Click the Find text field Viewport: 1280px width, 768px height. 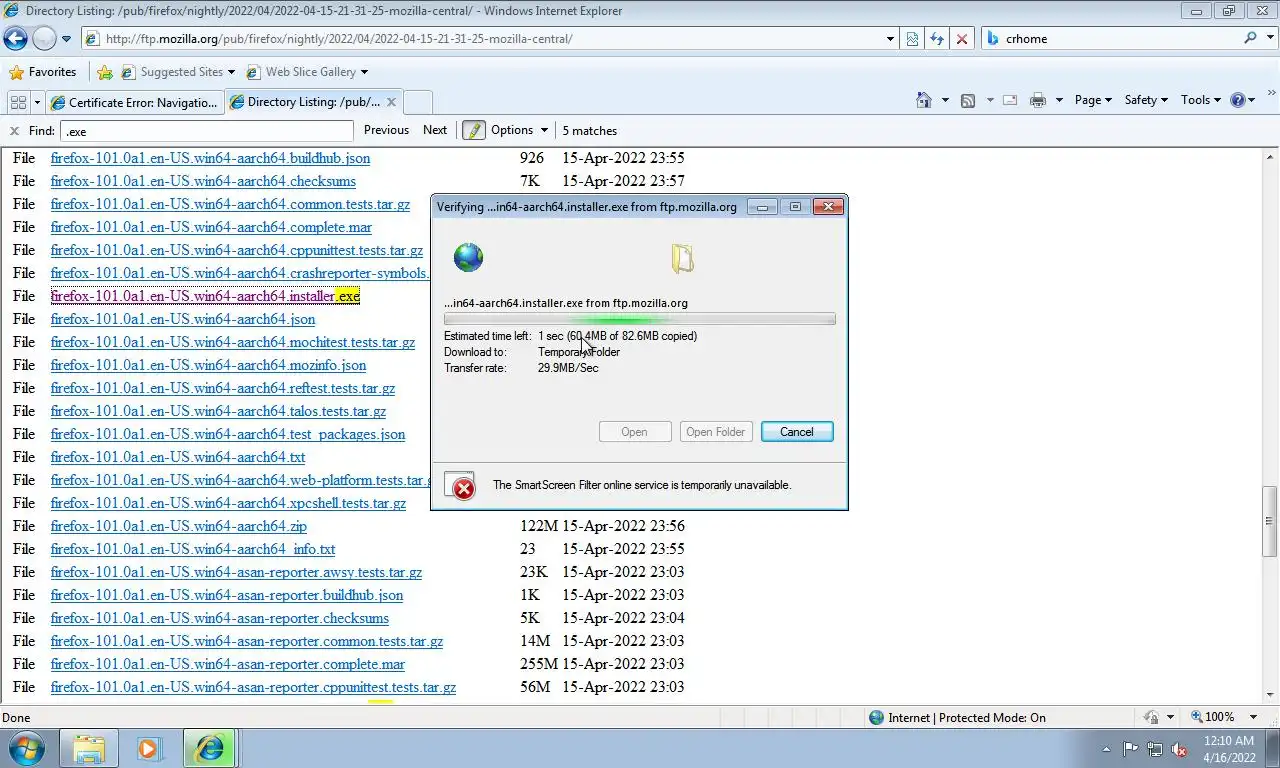coord(207,131)
